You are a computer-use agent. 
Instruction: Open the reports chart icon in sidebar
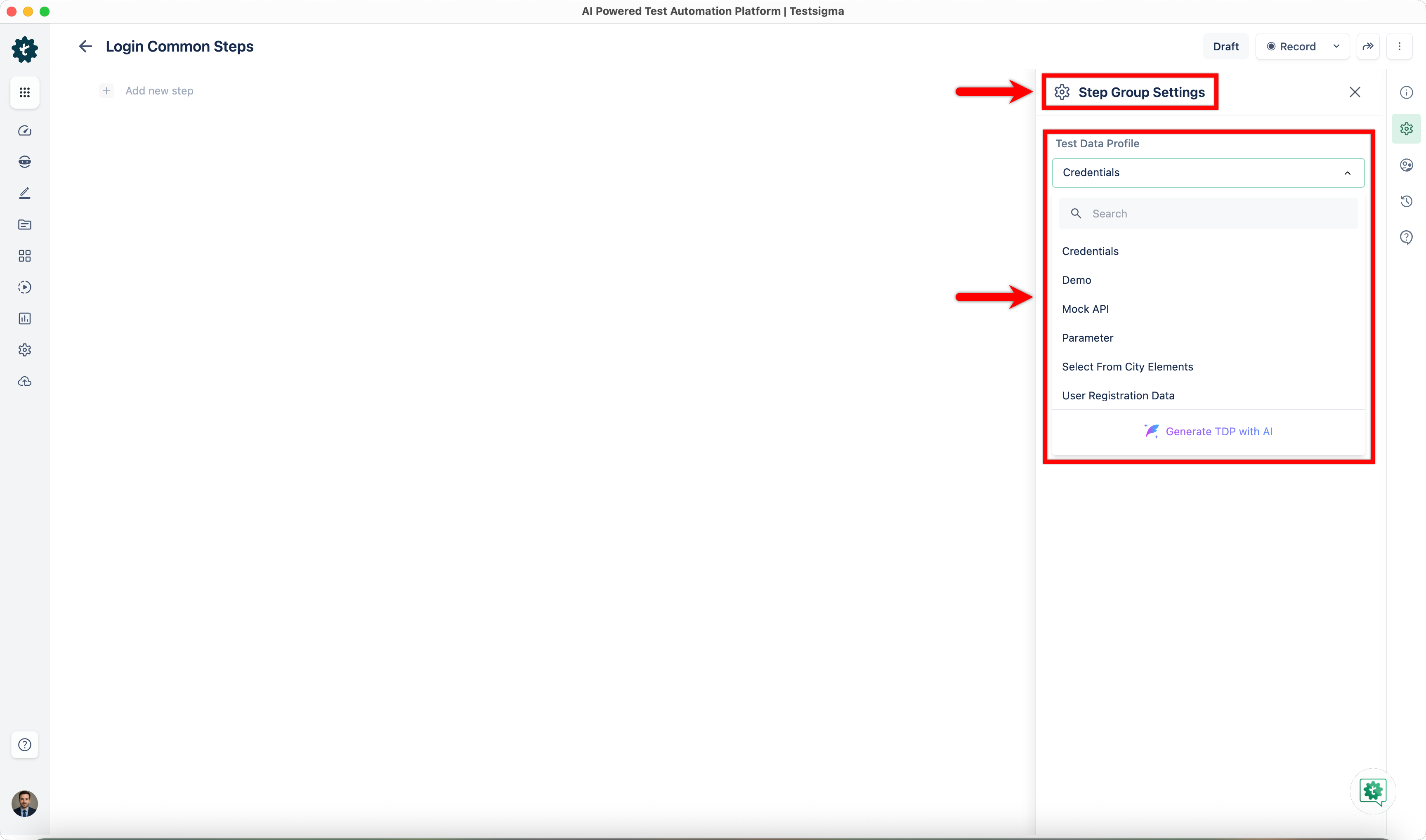(24, 319)
